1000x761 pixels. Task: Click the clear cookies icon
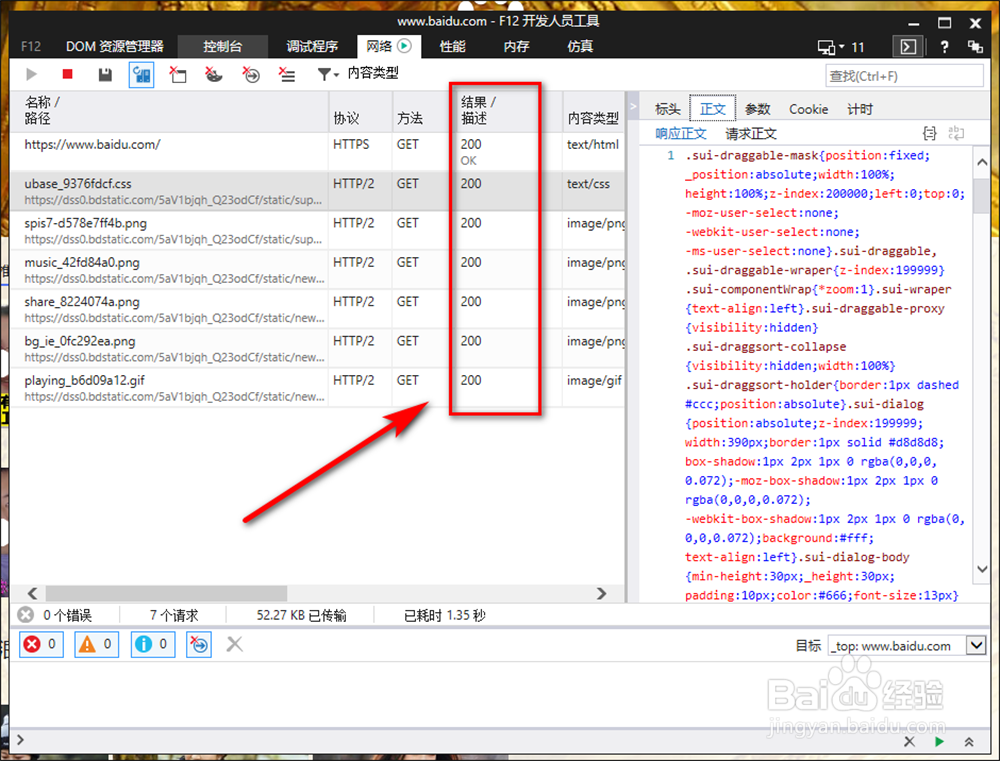214,75
